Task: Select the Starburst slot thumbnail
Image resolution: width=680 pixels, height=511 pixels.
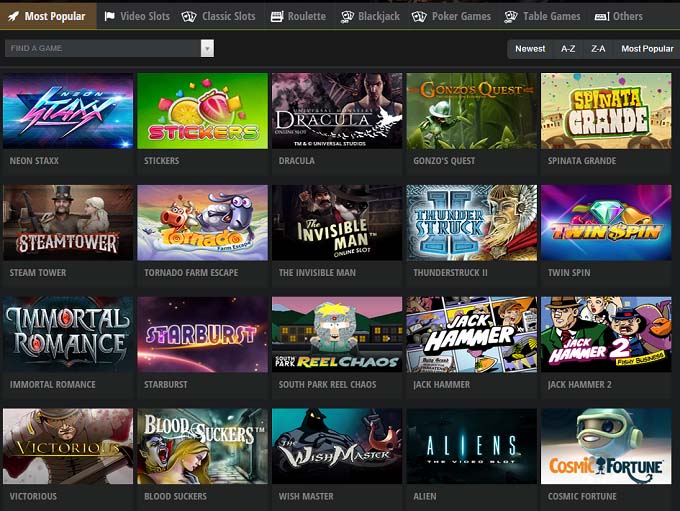Action: pyautogui.click(x=202, y=334)
